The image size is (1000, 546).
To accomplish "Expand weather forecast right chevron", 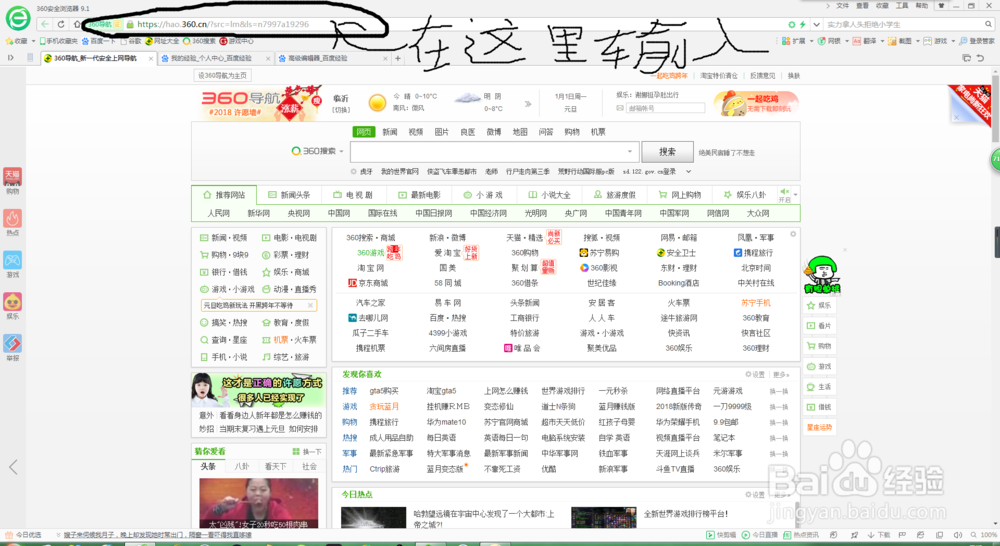I will pyautogui.click(x=527, y=103).
